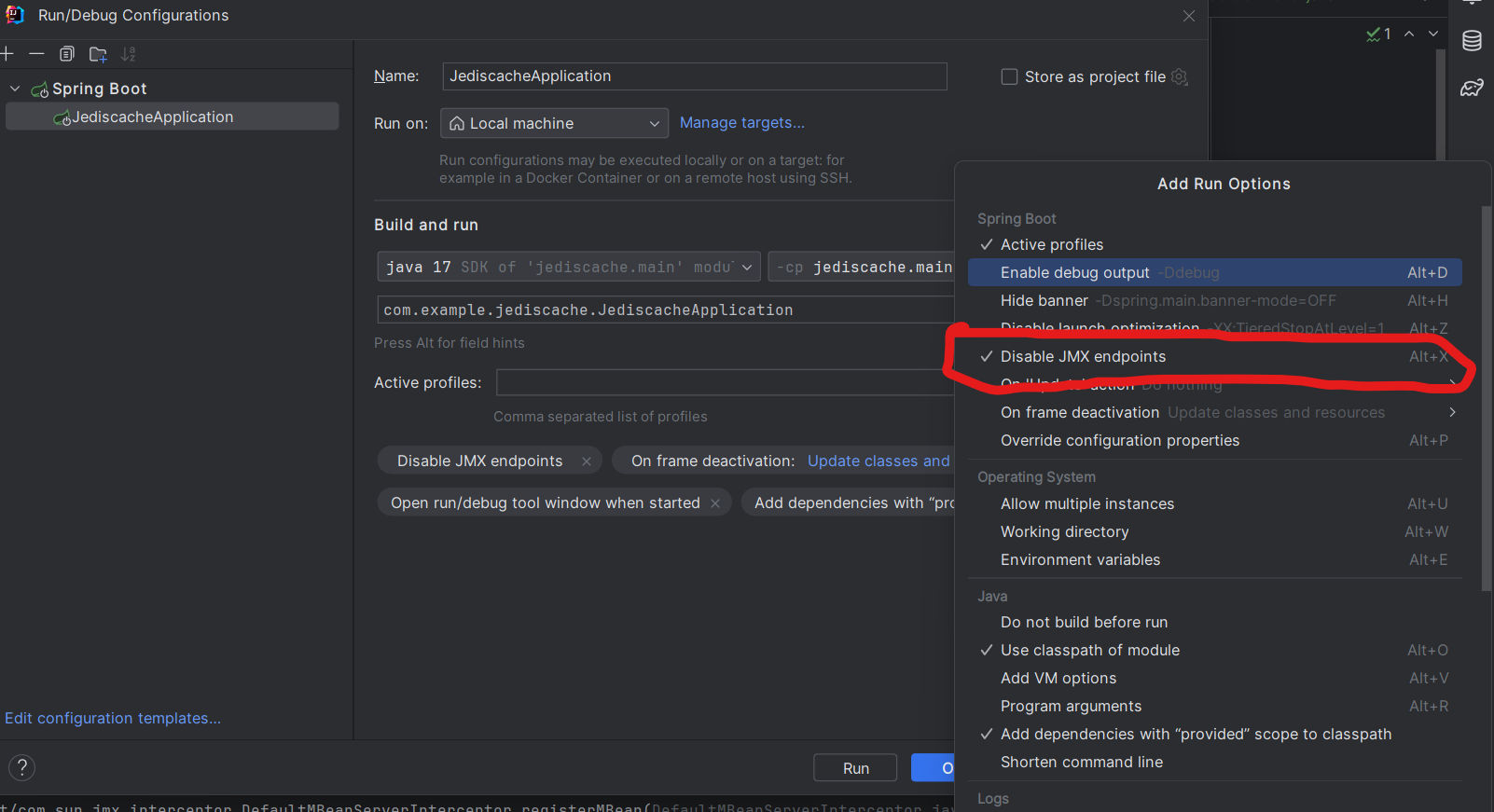
Task: Create new folder icon in toolbar
Action: pos(98,54)
